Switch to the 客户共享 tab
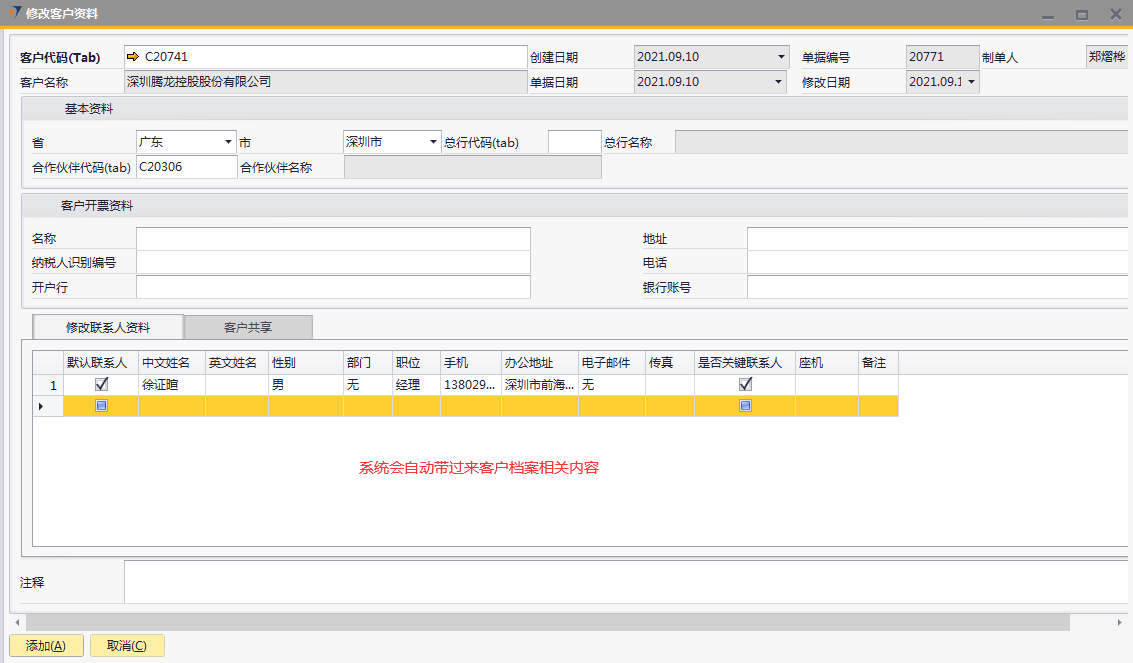 click(248, 327)
